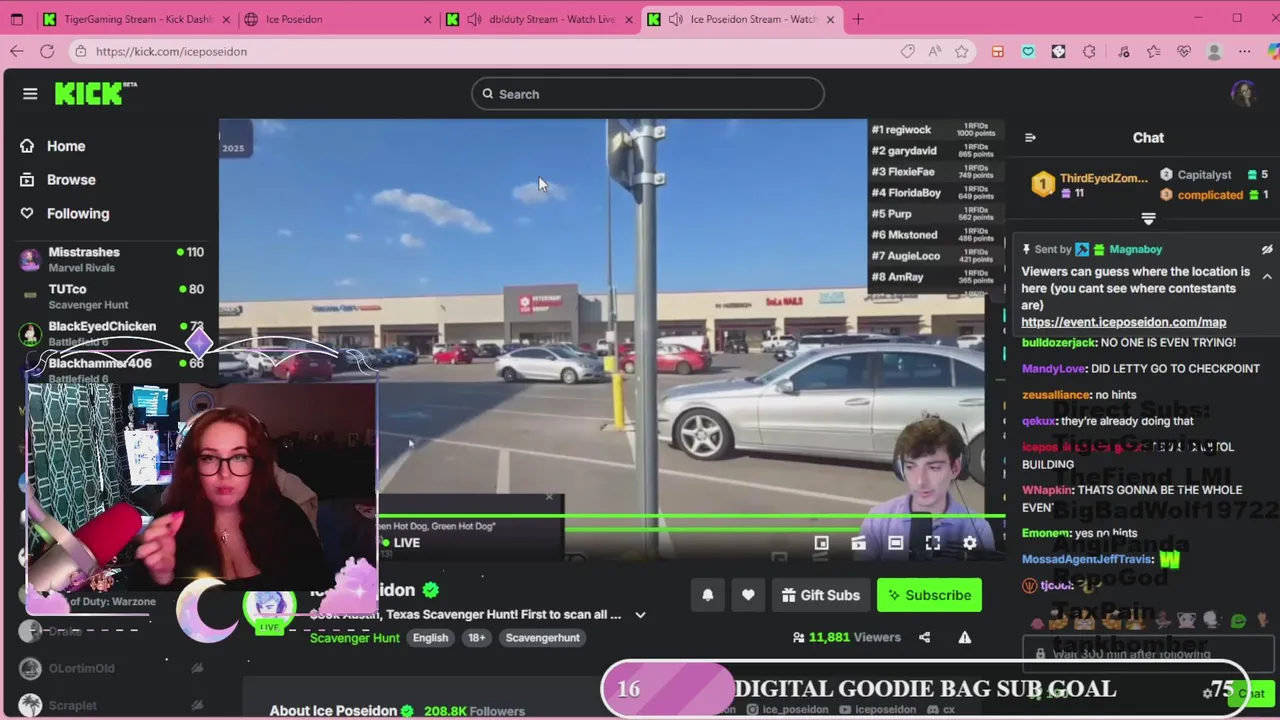The width and height of the screenshot is (1280, 720).
Task: Go to Home in sidebar
Action: (x=66, y=146)
